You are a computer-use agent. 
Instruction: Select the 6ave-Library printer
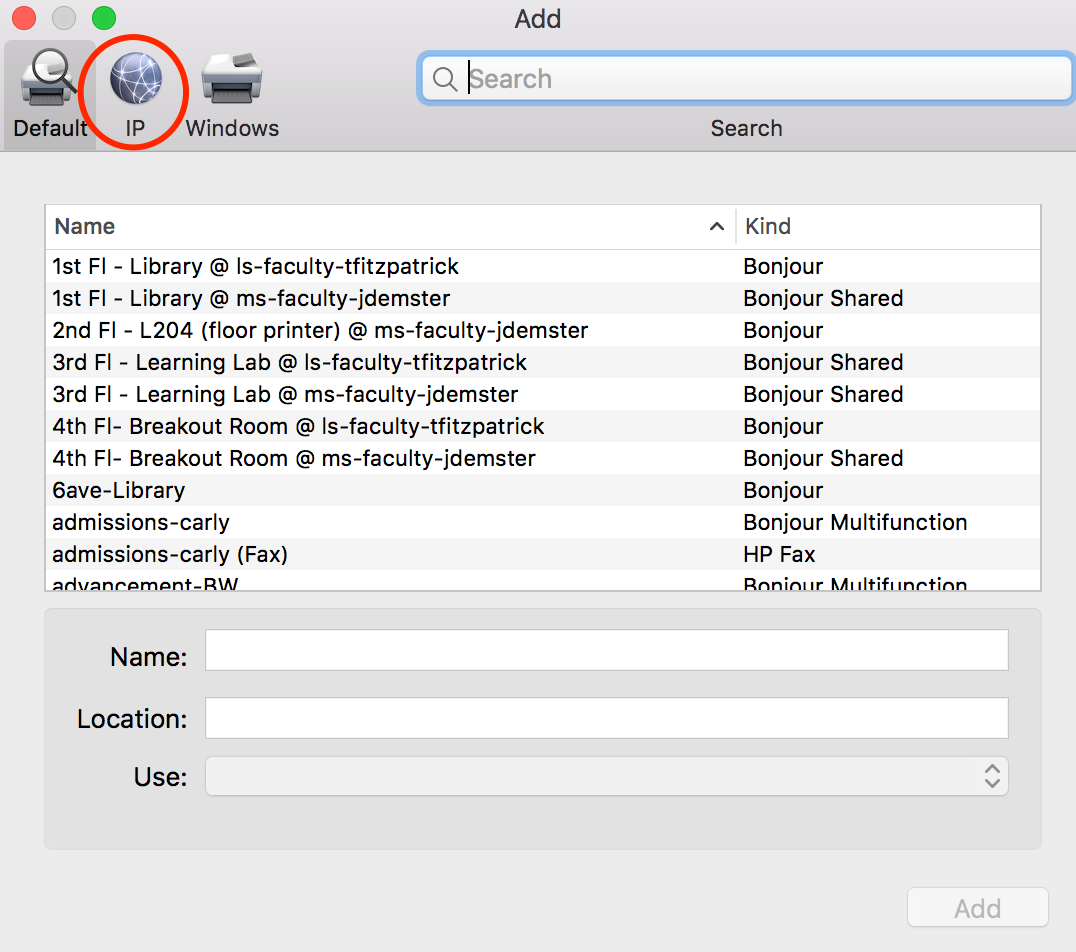click(118, 490)
